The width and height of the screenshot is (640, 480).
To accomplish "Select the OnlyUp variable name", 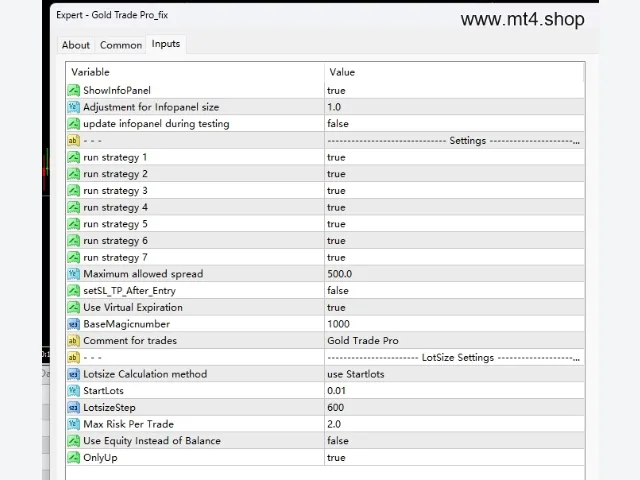I will [x=100, y=458].
